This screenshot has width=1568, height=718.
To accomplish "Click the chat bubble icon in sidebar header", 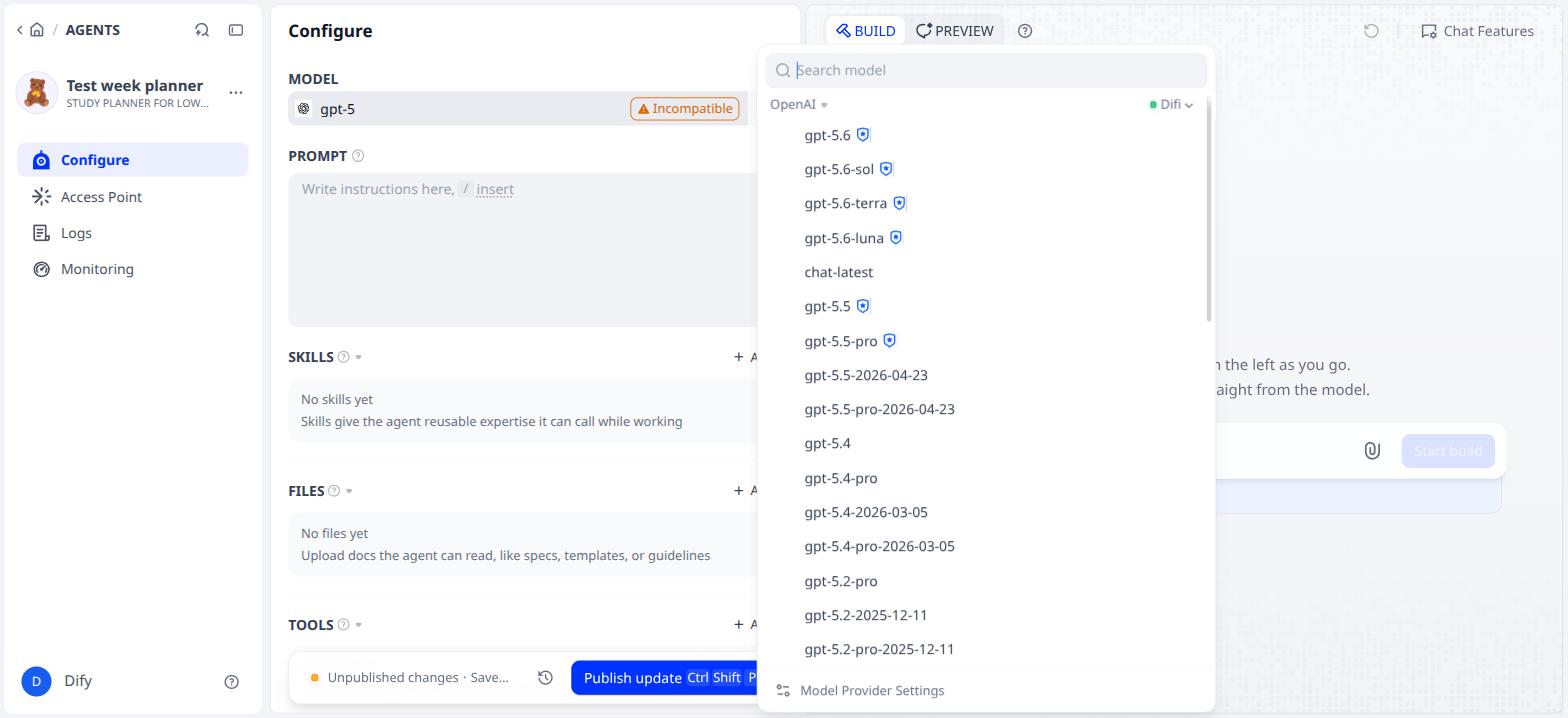I will (202, 30).
